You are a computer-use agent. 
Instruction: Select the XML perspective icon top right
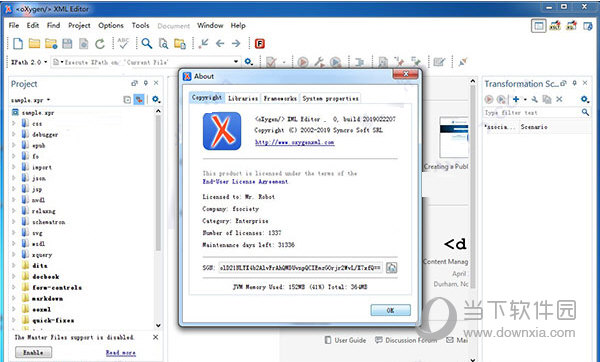(x=538, y=26)
